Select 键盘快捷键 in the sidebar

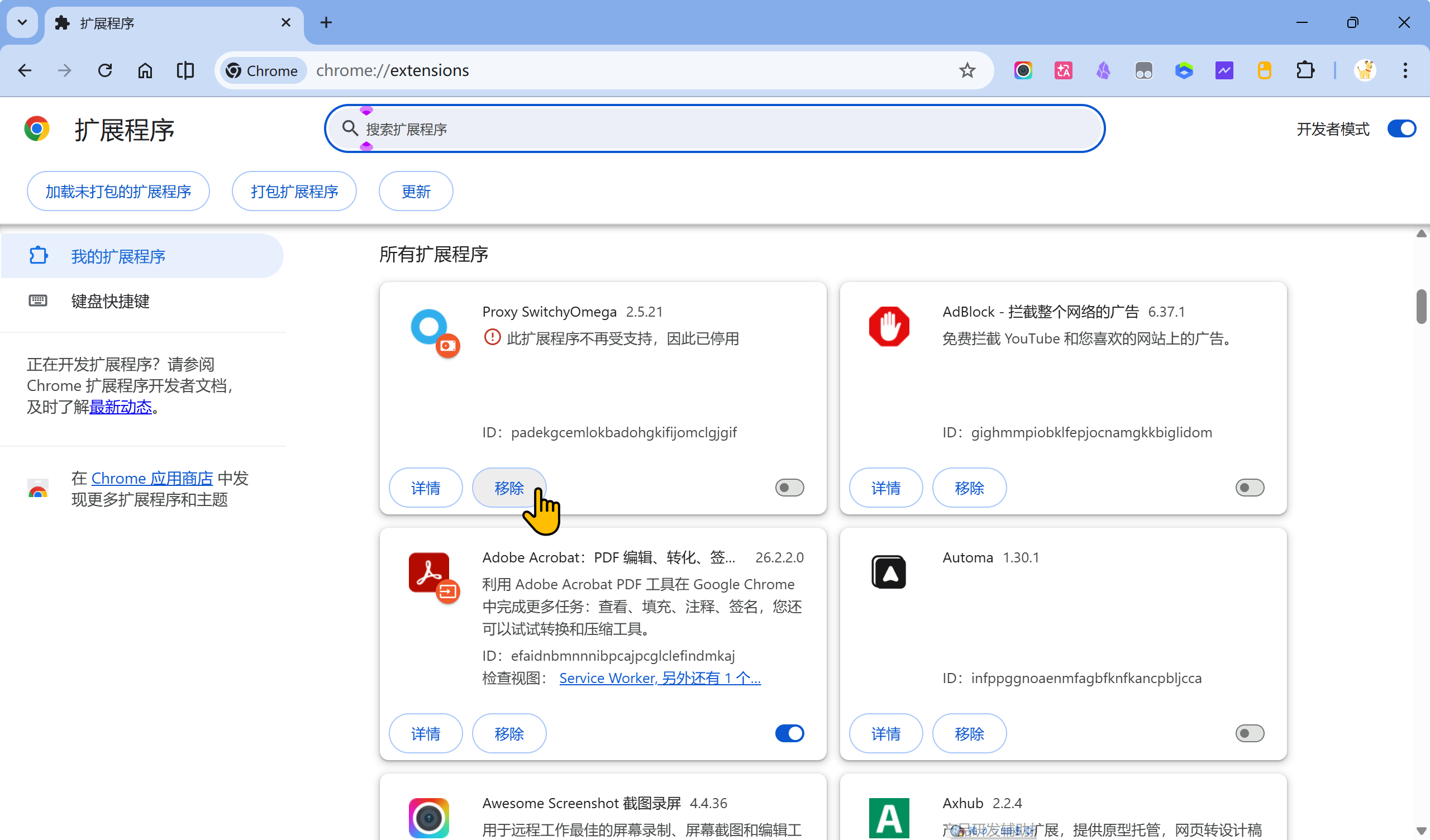(110, 301)
